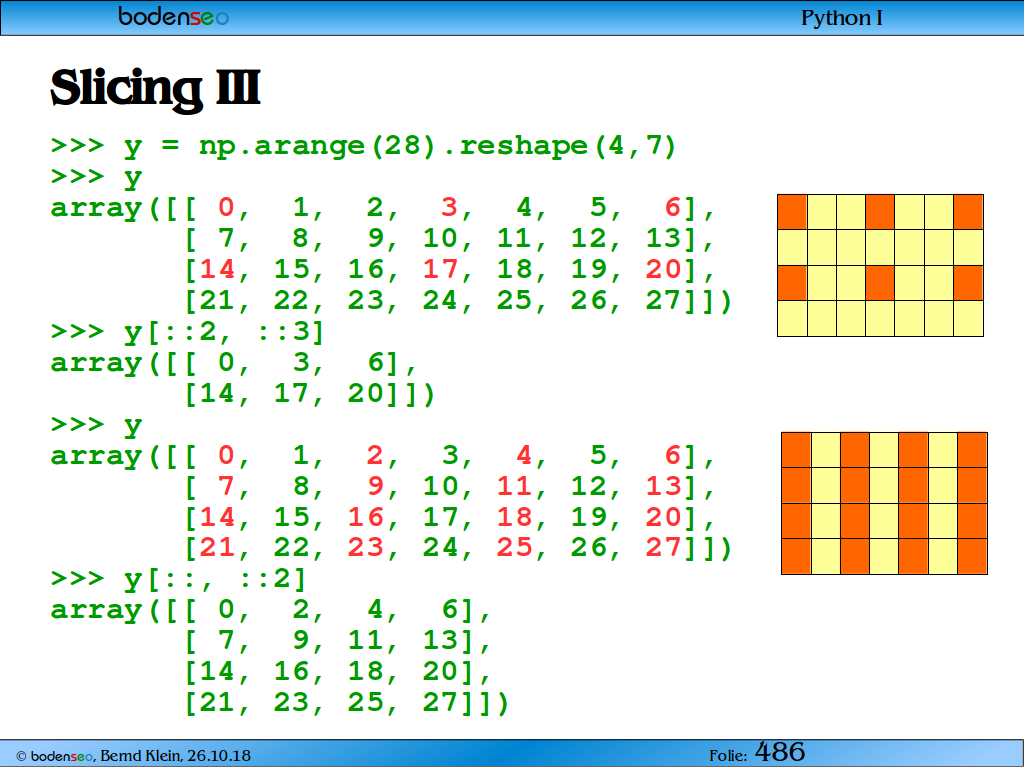Click the 'Python I' header text
The height and width of the screenshot is (768, 1024).
point(841,18)
